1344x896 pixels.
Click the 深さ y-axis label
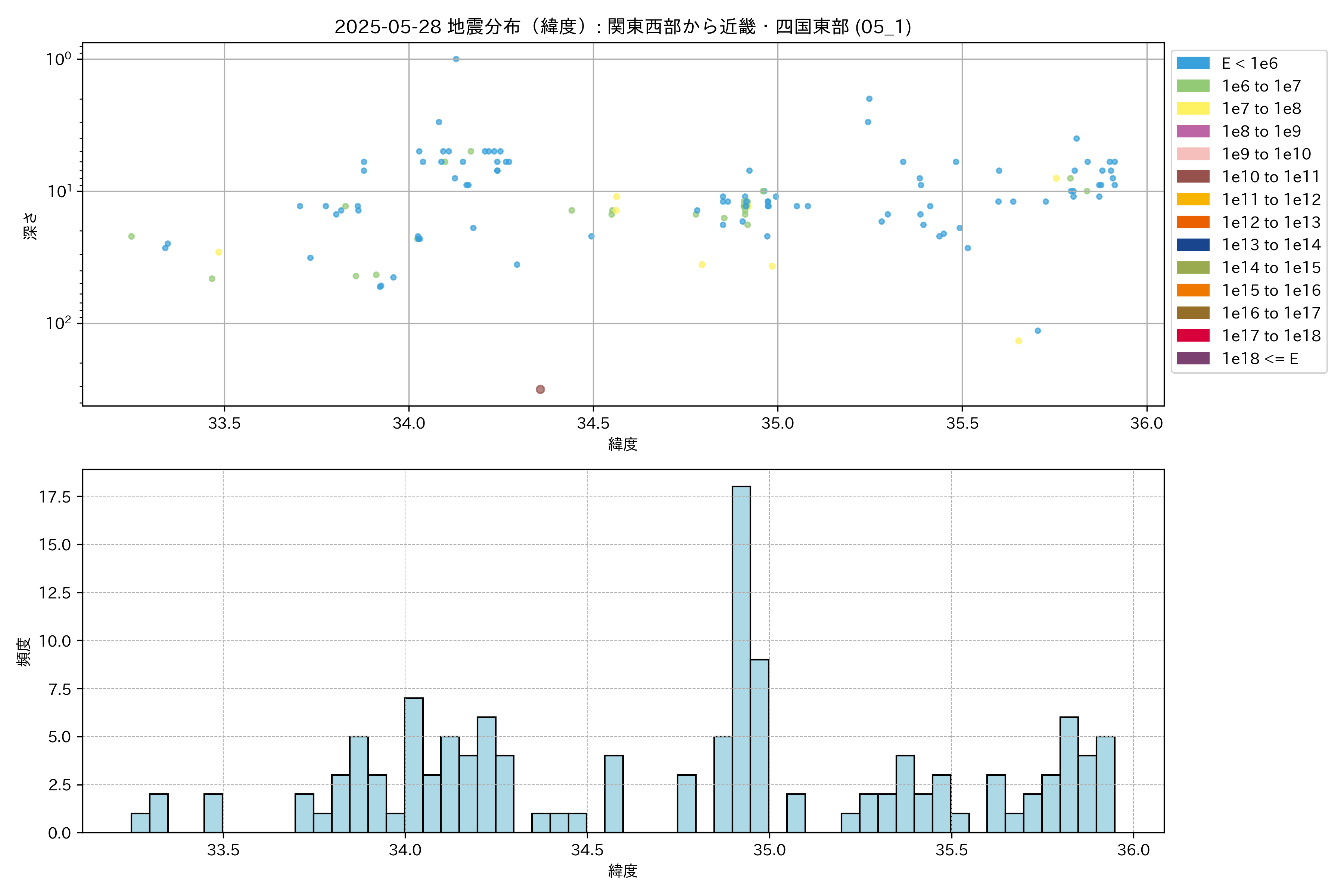click(30, 225)
